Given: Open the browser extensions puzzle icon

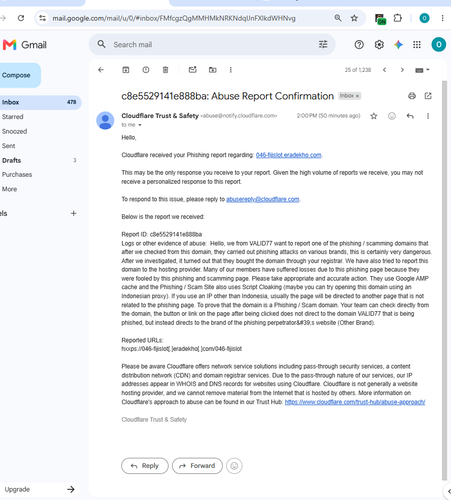Looking at the screenshot, I should click(398, 18).
